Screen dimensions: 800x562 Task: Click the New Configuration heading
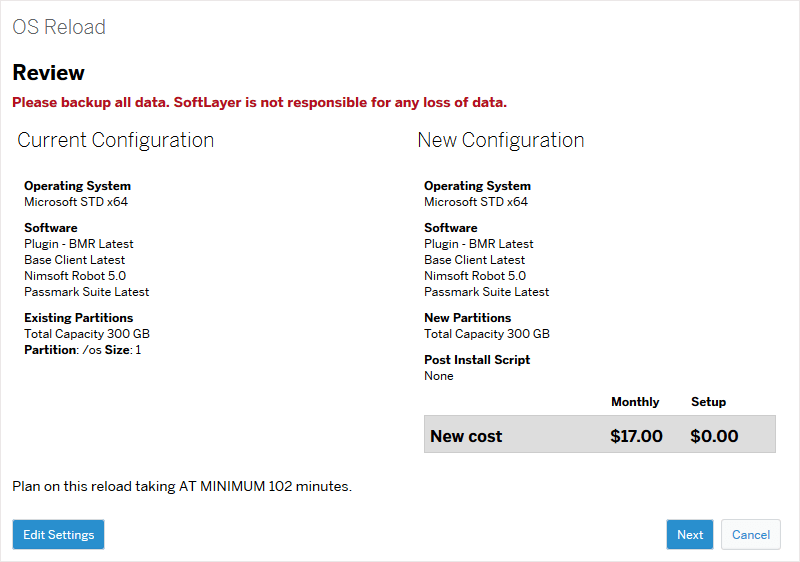coord(501,140)
